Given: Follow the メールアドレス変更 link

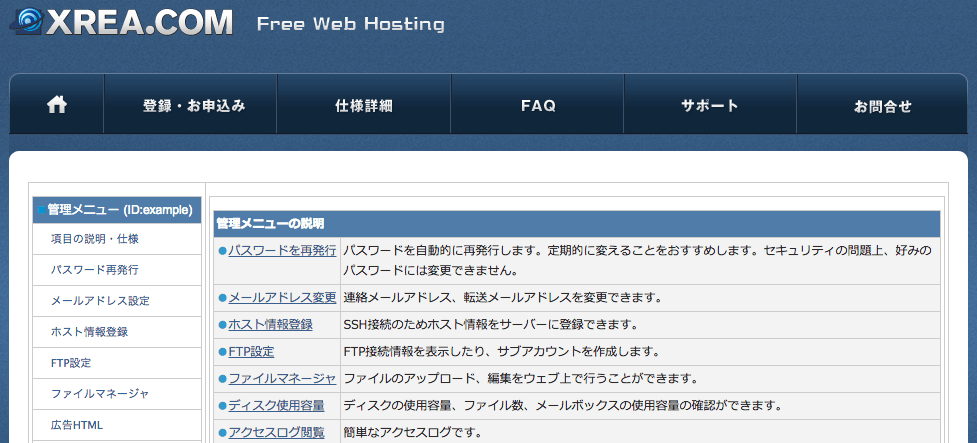Looking at the screenshot, I should coord(282,297).
